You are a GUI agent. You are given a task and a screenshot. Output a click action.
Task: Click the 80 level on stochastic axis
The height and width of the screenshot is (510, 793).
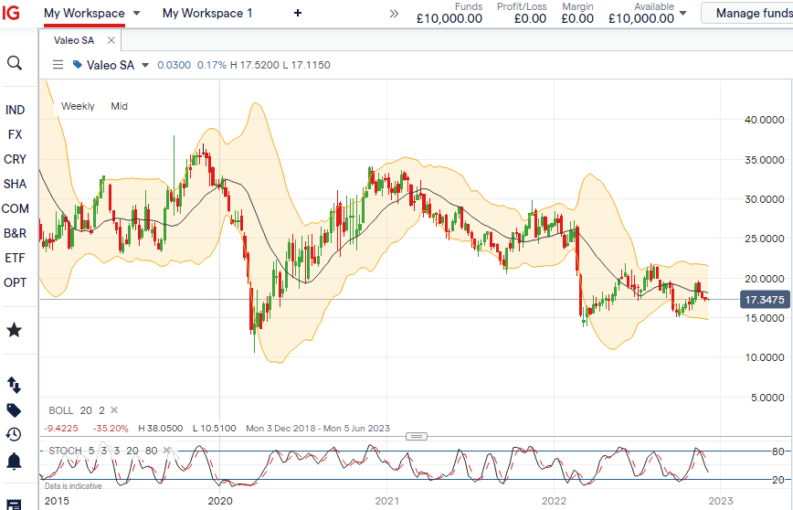778,451
